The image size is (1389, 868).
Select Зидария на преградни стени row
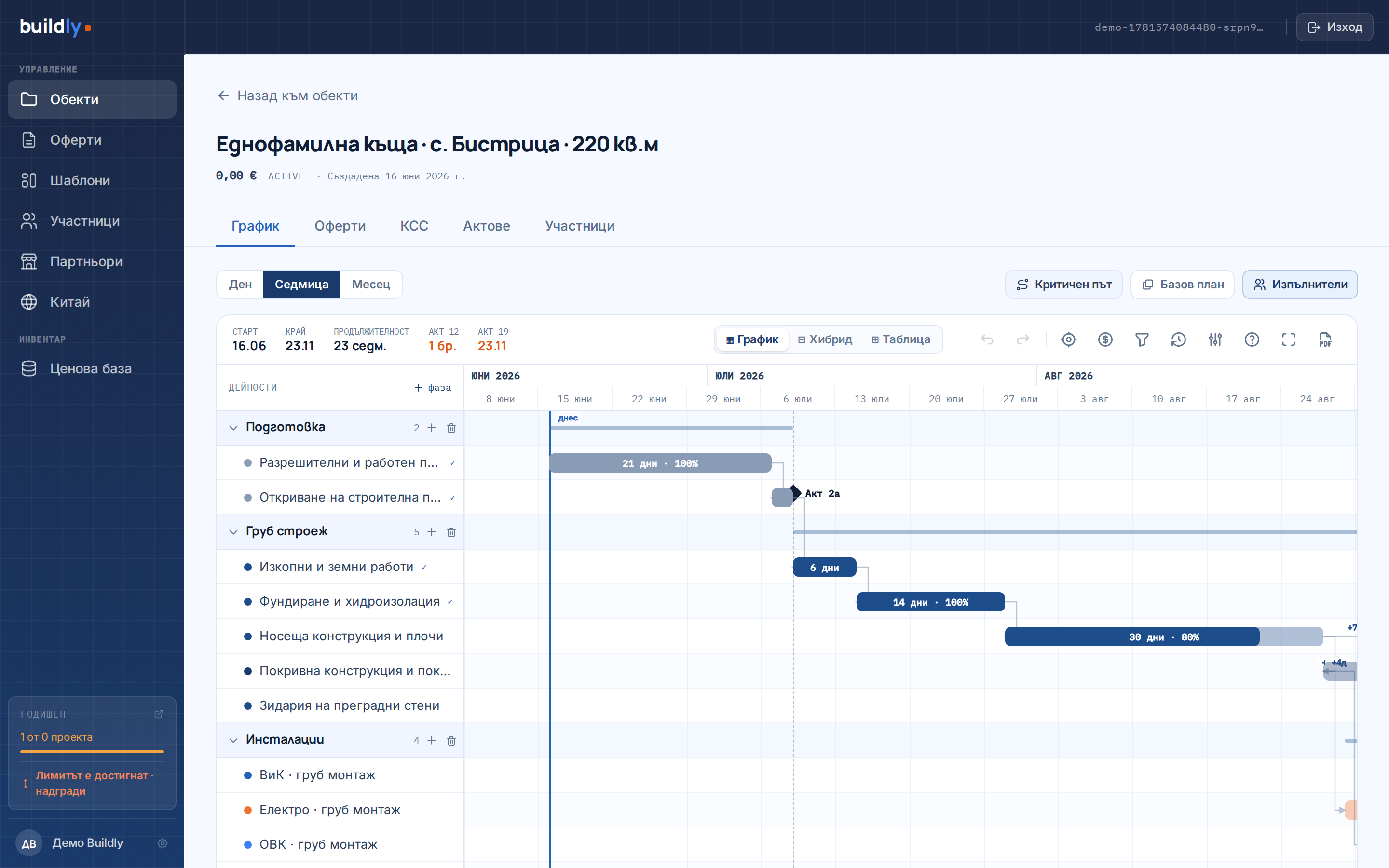(340, 706)
